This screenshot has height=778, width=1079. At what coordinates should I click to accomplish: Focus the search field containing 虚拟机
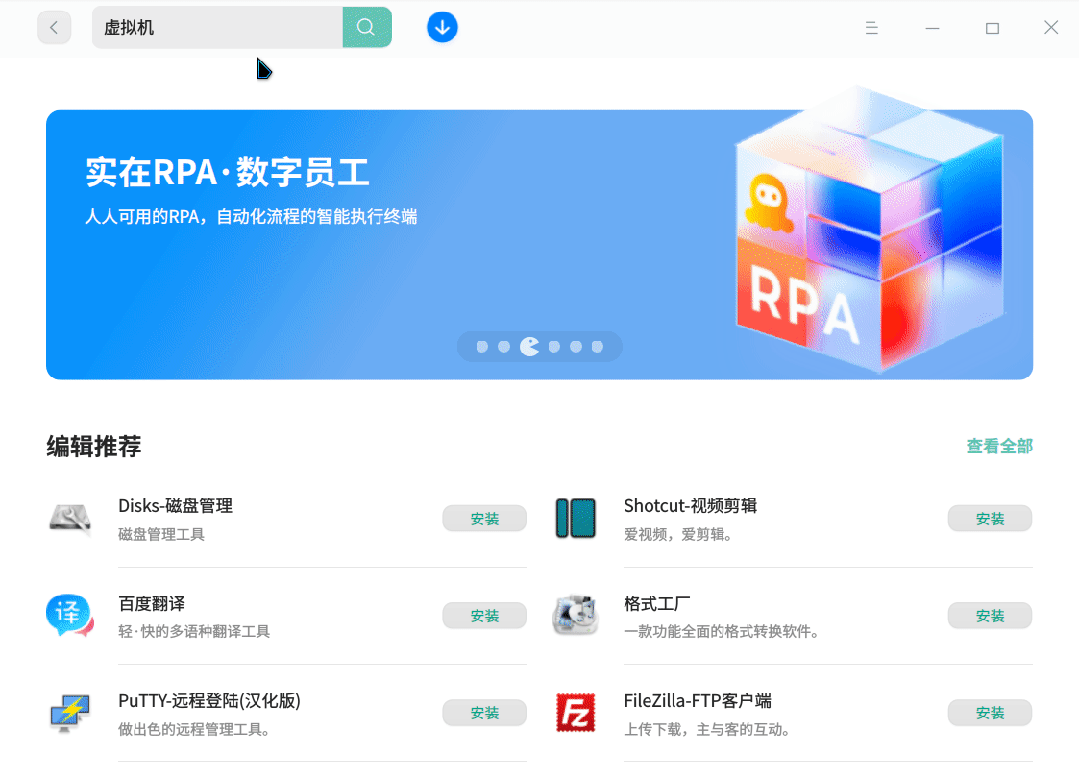coord(217,28)
